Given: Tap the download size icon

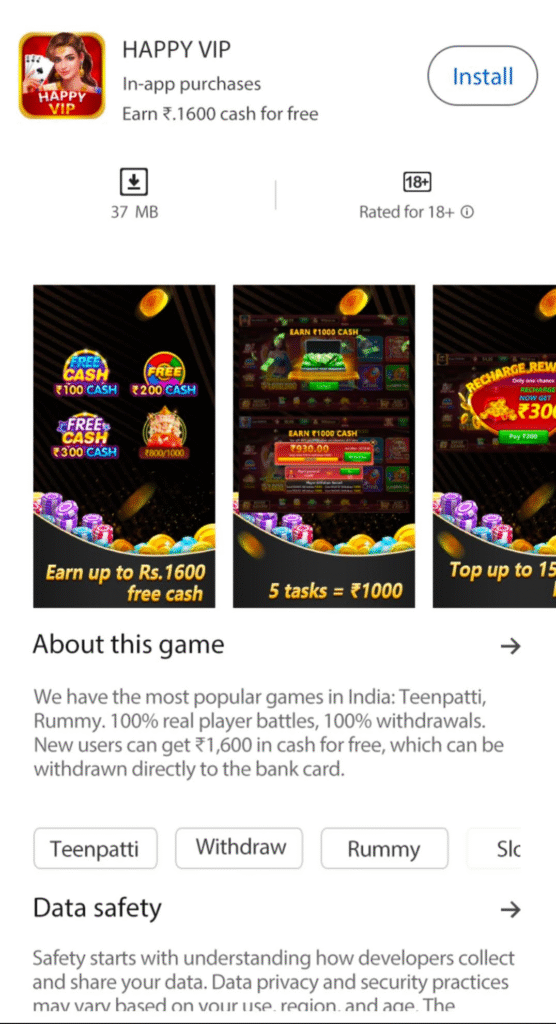Looking at the screenshot, I should (134, 182).
